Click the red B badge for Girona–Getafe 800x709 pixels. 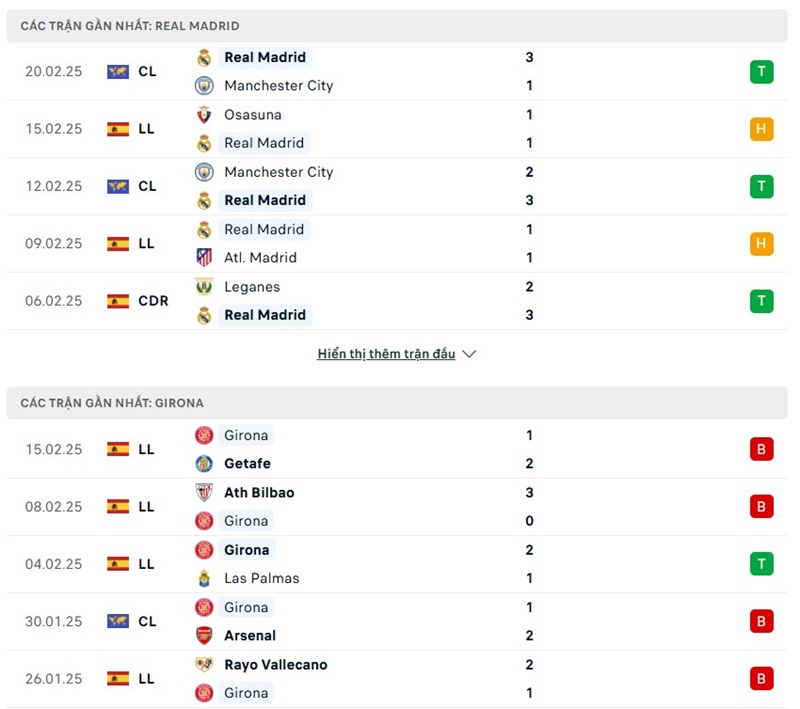[761, 449]
